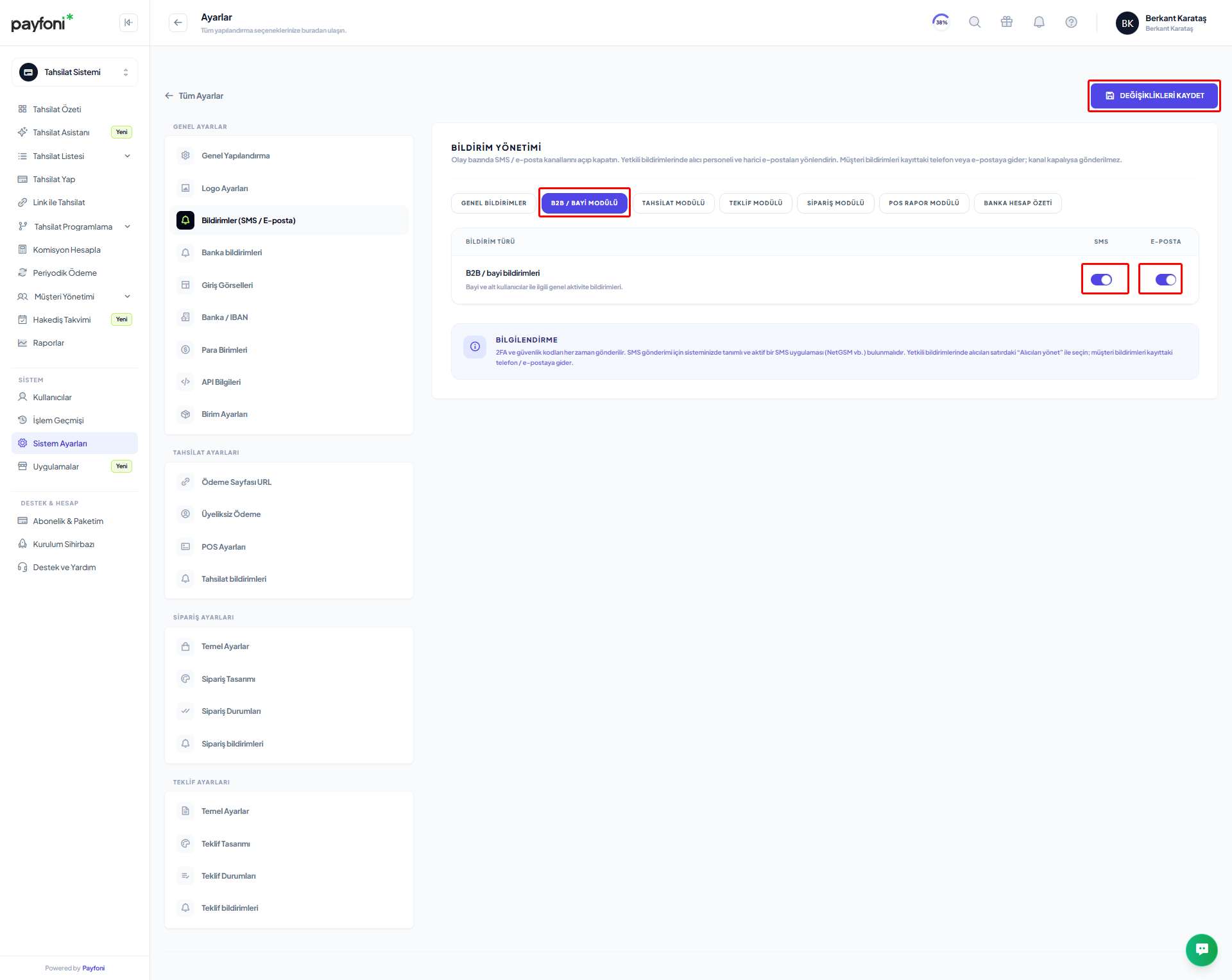Open the BK user avatar menu
Image resolution: width=1232 pixels, height=980 pixels.
click(x=1127, y=23)
